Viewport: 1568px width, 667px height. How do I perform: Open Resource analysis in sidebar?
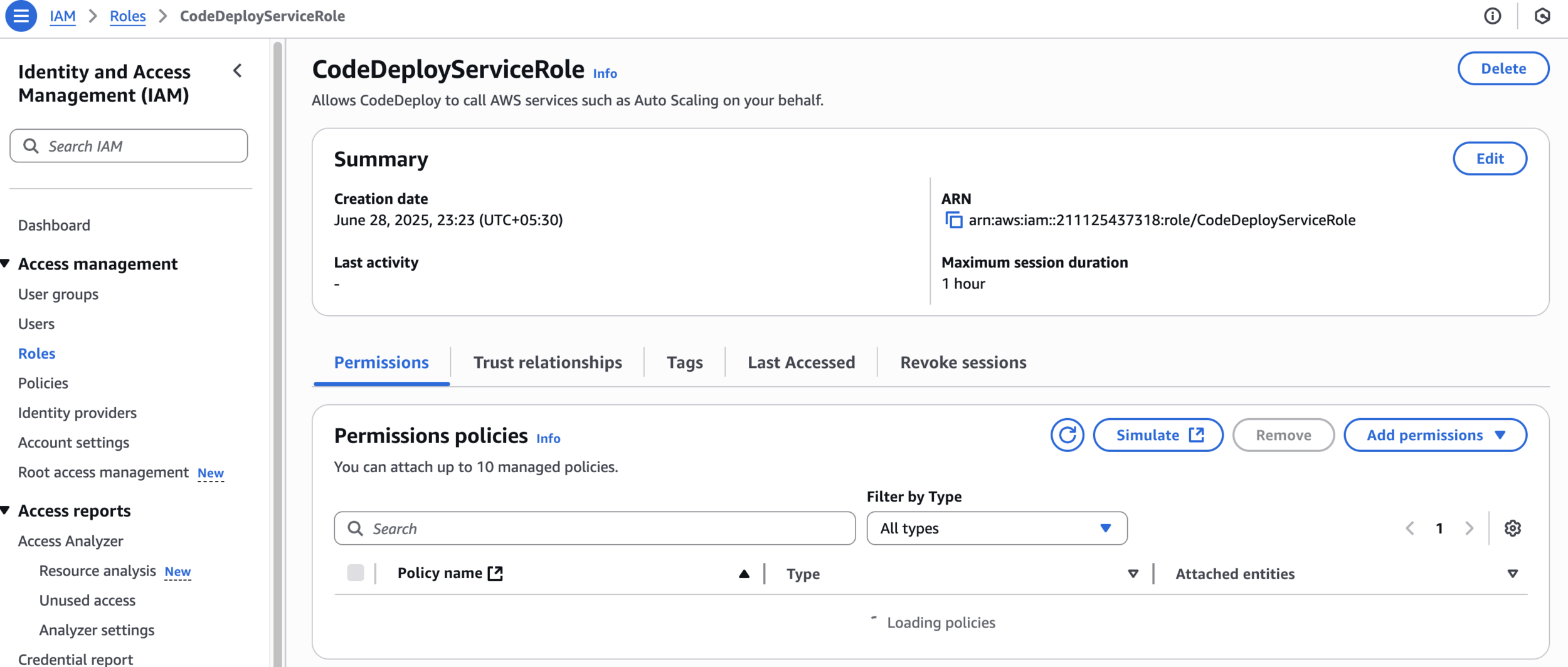[97, 570]
